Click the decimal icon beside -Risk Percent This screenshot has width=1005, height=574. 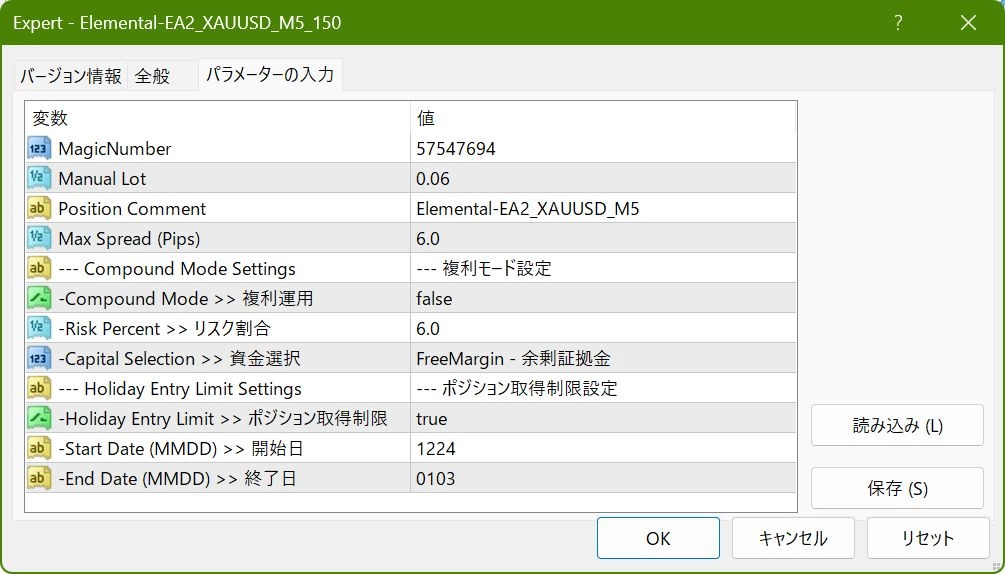[39, 329]
